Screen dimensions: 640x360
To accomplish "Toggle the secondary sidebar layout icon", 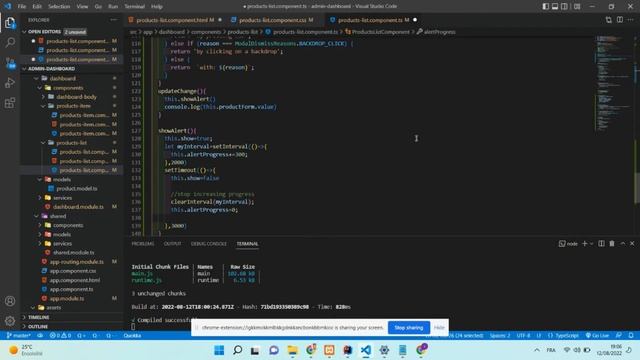I will coord(564,7).
